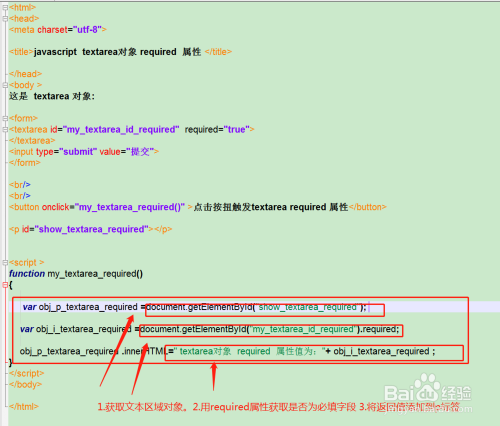Click the .required; property at line end
The width and height of the screenshot is (500, 426).
380,329
